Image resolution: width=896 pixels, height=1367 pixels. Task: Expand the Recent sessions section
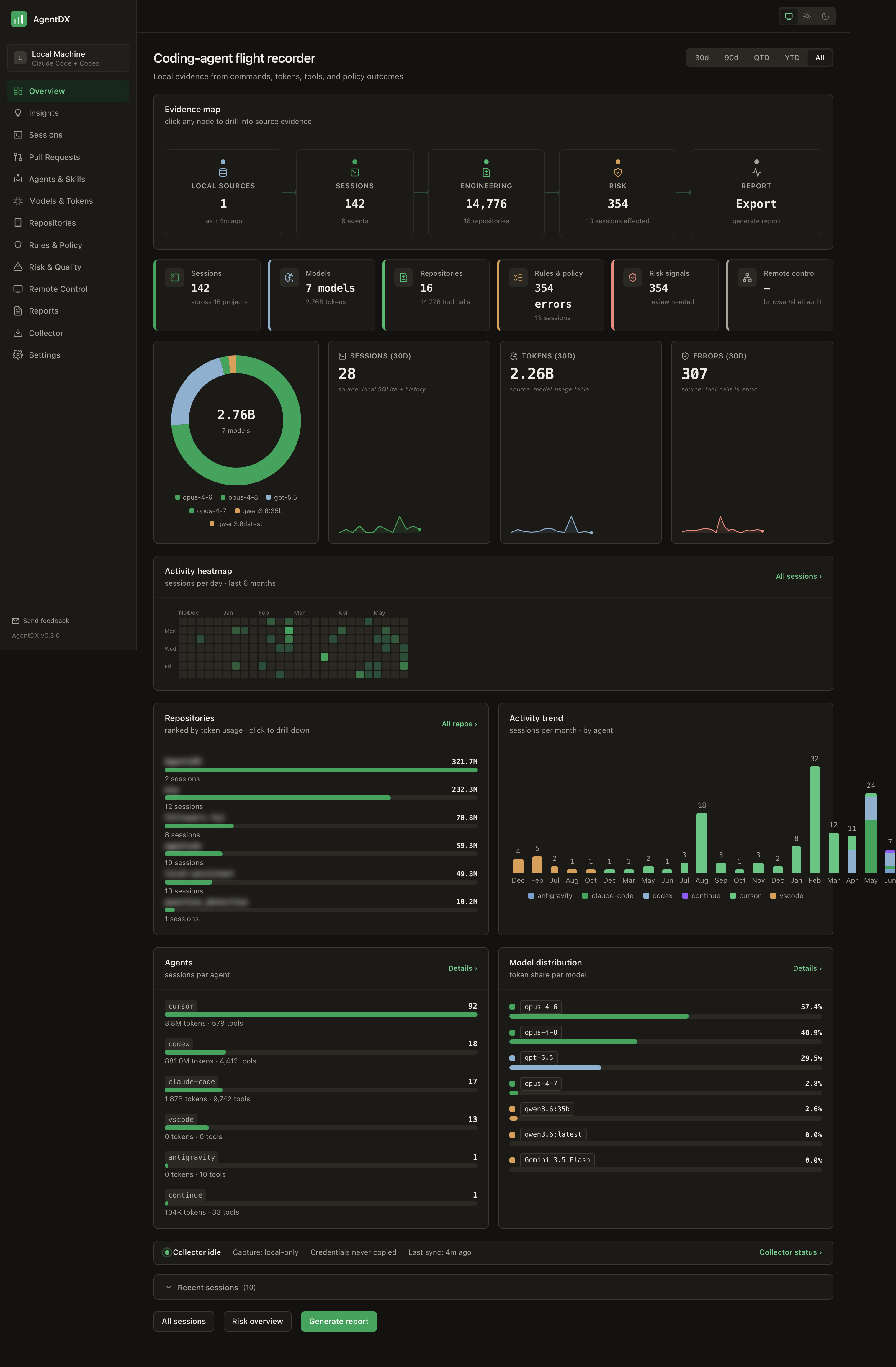pos(493,1287)
